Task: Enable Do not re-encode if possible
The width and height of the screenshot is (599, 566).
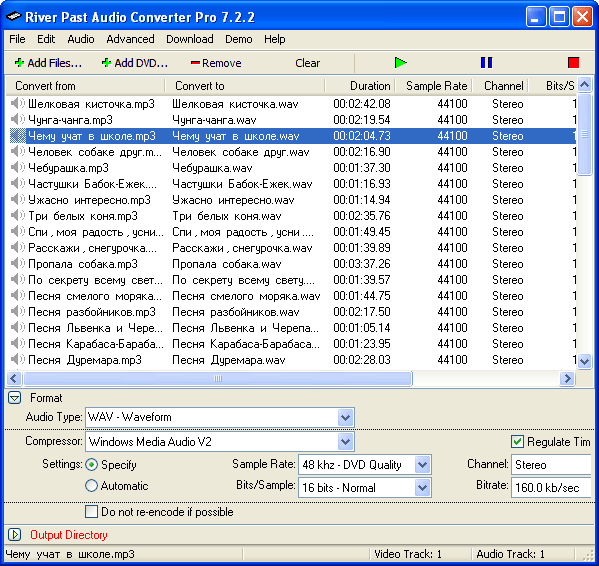Action: [x=92, y=512]
